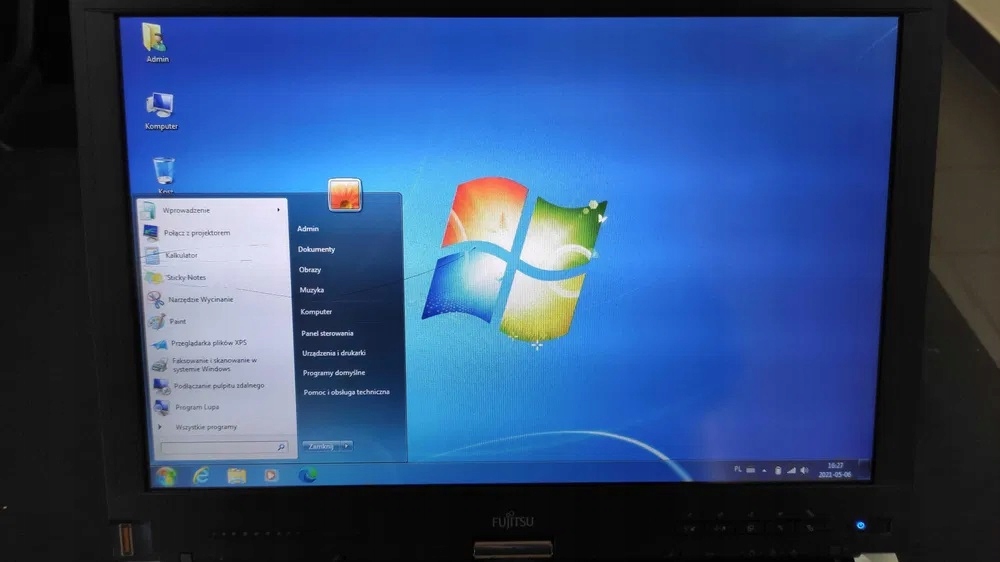Open Obrazy from the Start menu
This screenshot has height=562, width=1000.
310,270
